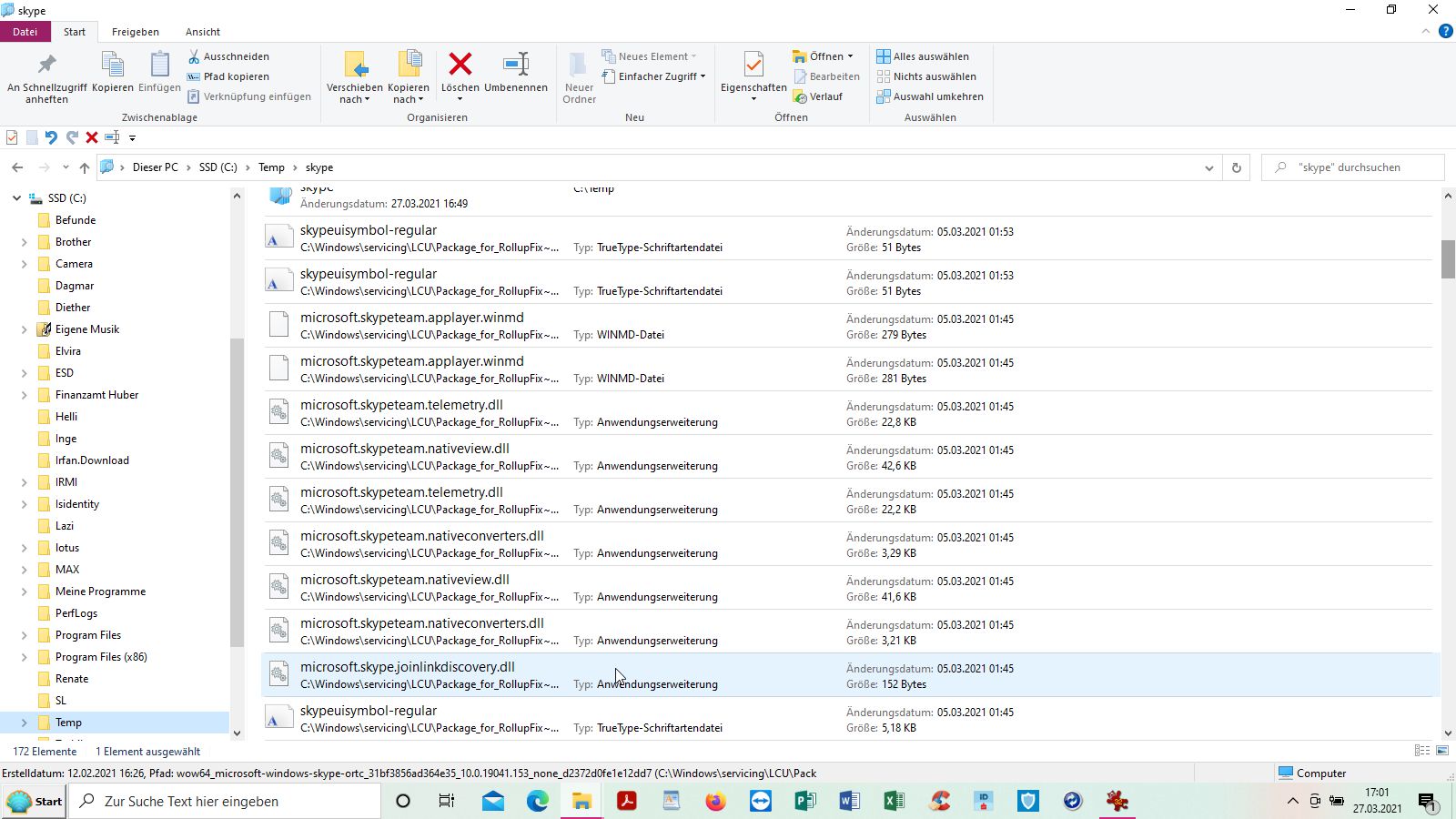Screen dimensions: 1456x819
Task: Click the file list vertical scrollbar thumb
Action: coord(1448,259)
